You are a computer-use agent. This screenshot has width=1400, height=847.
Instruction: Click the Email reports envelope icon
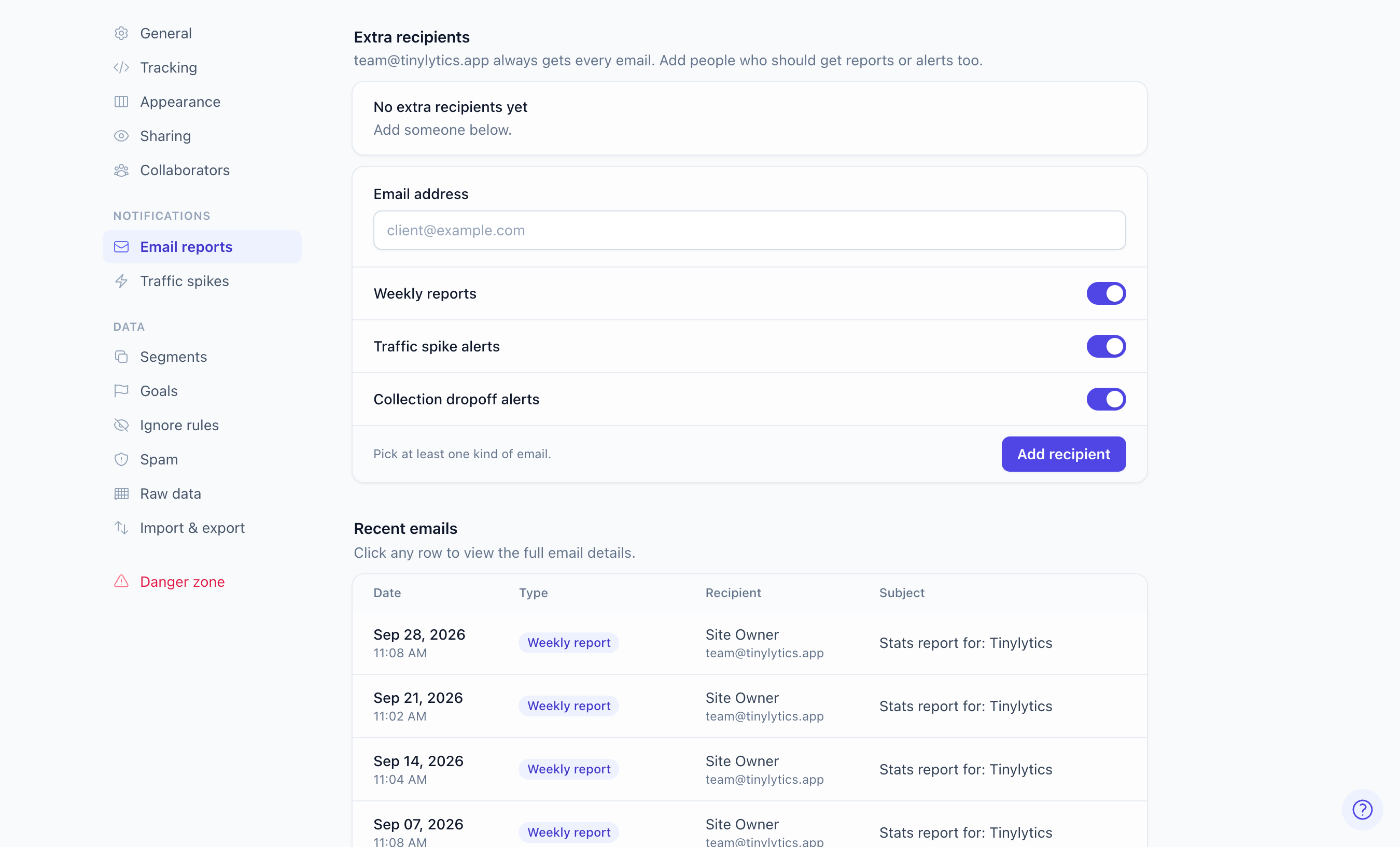tap(121, 247)
